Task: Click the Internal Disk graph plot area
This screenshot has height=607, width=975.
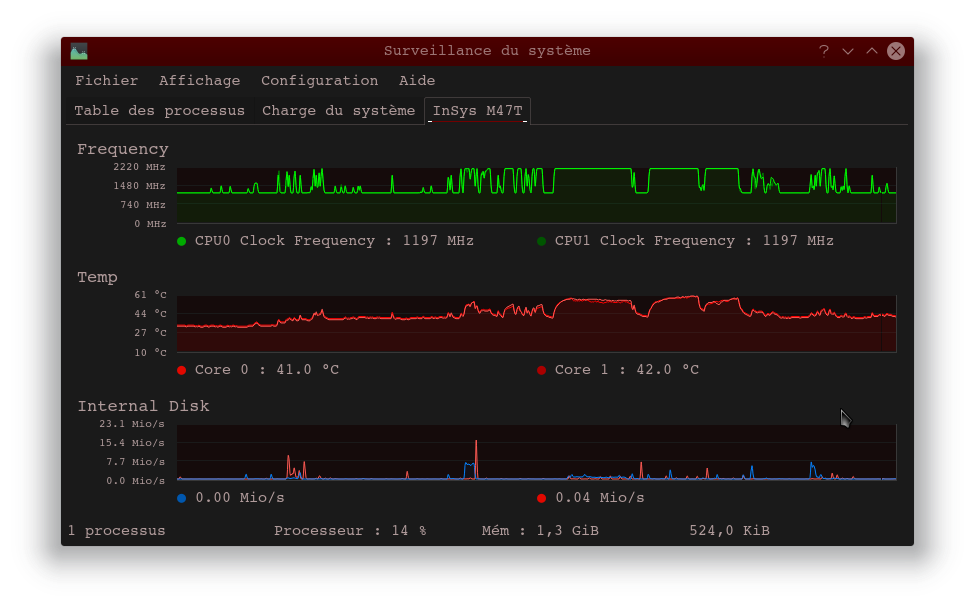Action: pos(537,452)
